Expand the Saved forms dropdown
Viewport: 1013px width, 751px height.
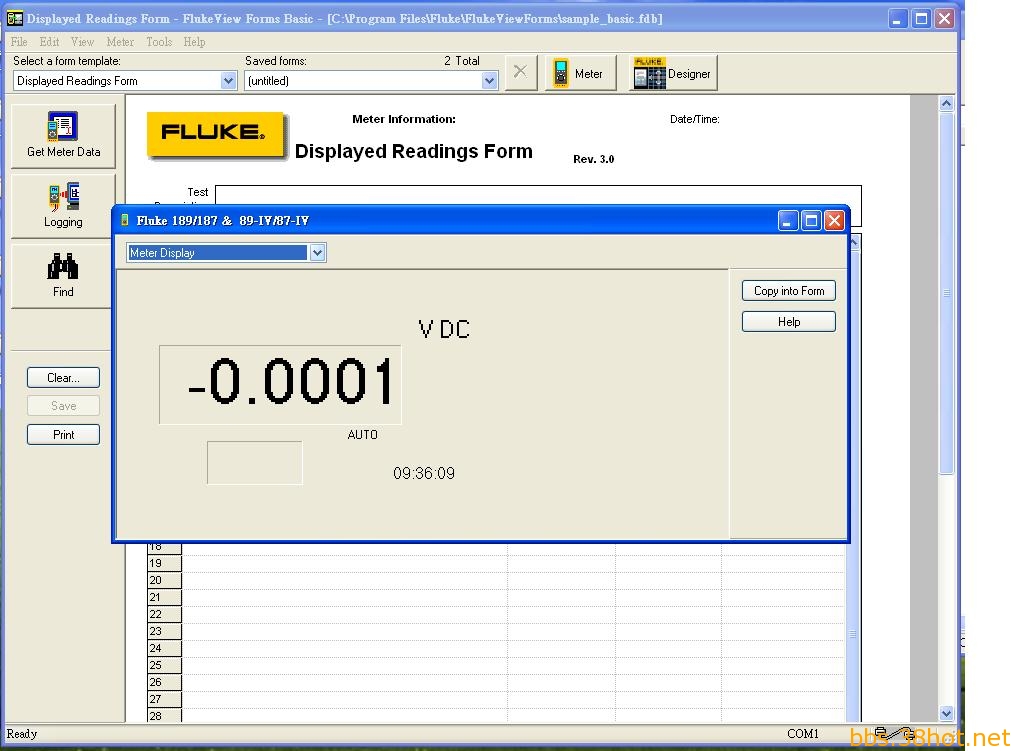click(x=489, y=81)
